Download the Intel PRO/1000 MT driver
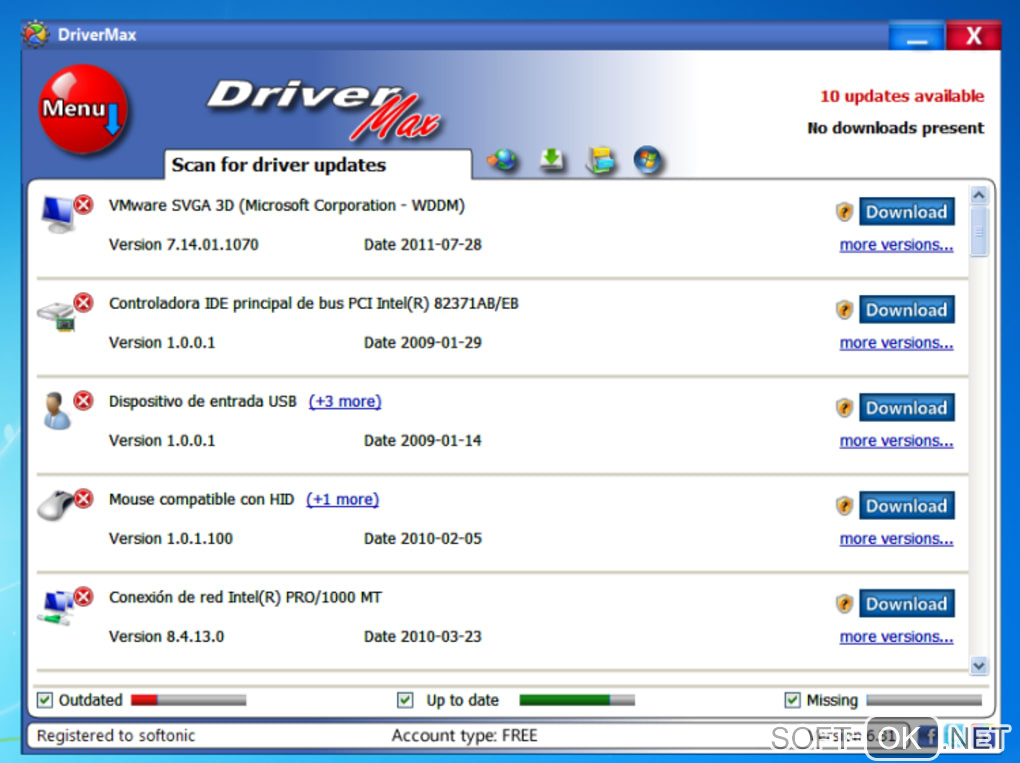Image resolution: width=1020 pixels, height=763 pixels. tap(907, 604)
